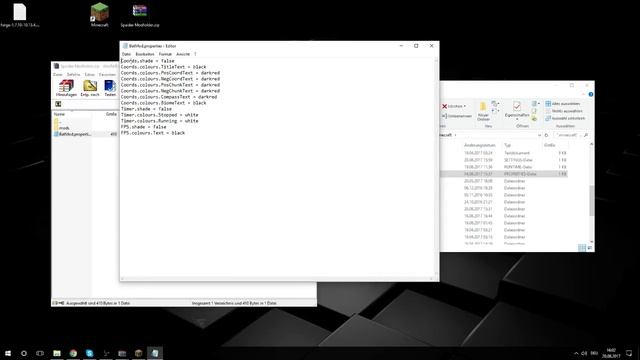Open Explorer help via the blue question mark icon

(591, 94)
